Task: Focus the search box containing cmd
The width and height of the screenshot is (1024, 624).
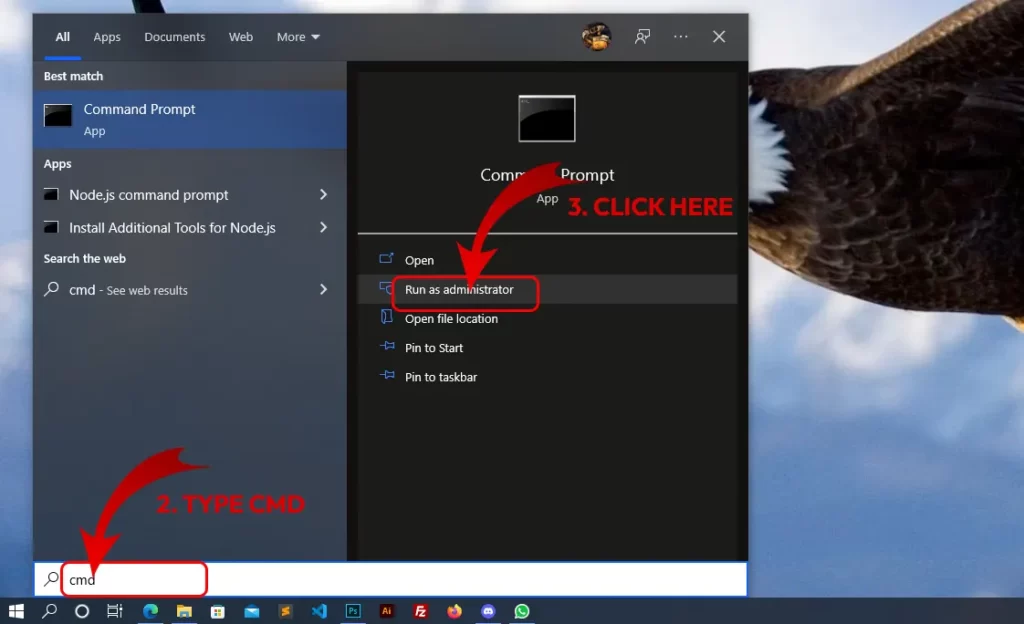Action: pyautogui.click(x=391, y=579)
